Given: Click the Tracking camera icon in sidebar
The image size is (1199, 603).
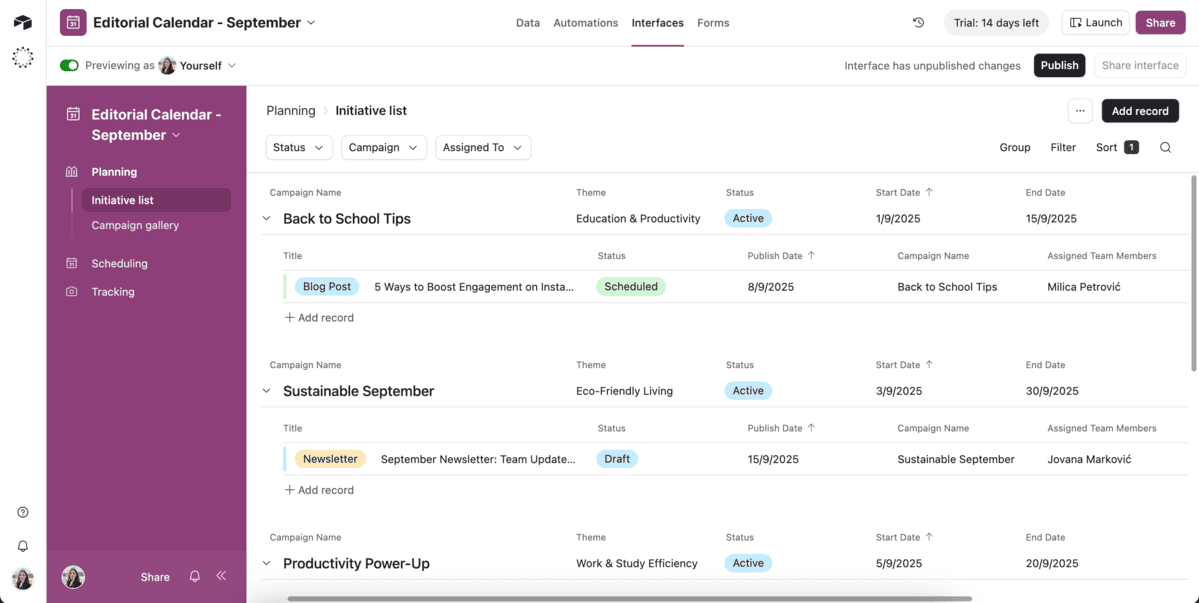Looking at the screenshot, I should [x=72, y=292].
